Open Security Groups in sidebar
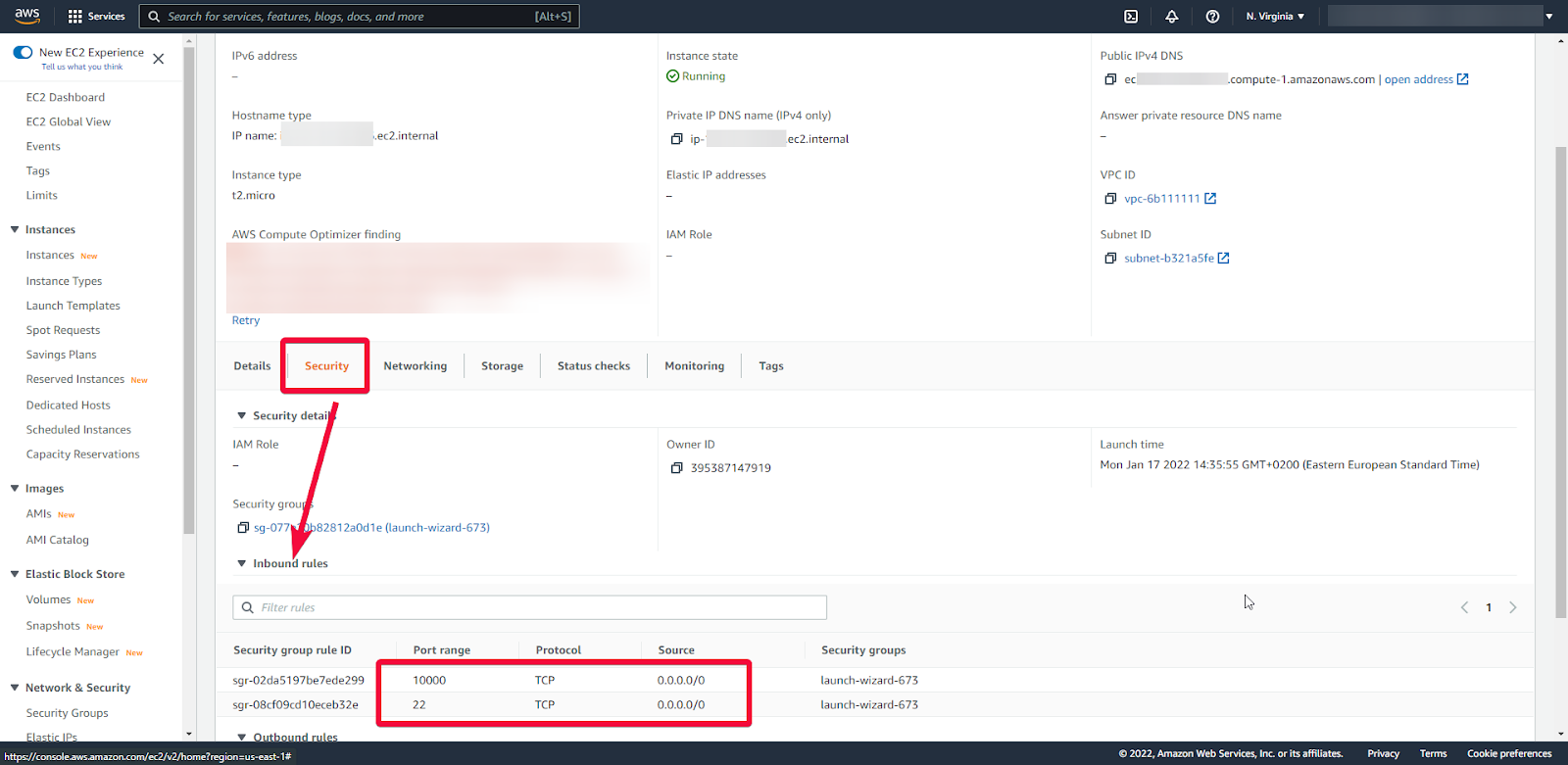 click(x=68, y=713)
